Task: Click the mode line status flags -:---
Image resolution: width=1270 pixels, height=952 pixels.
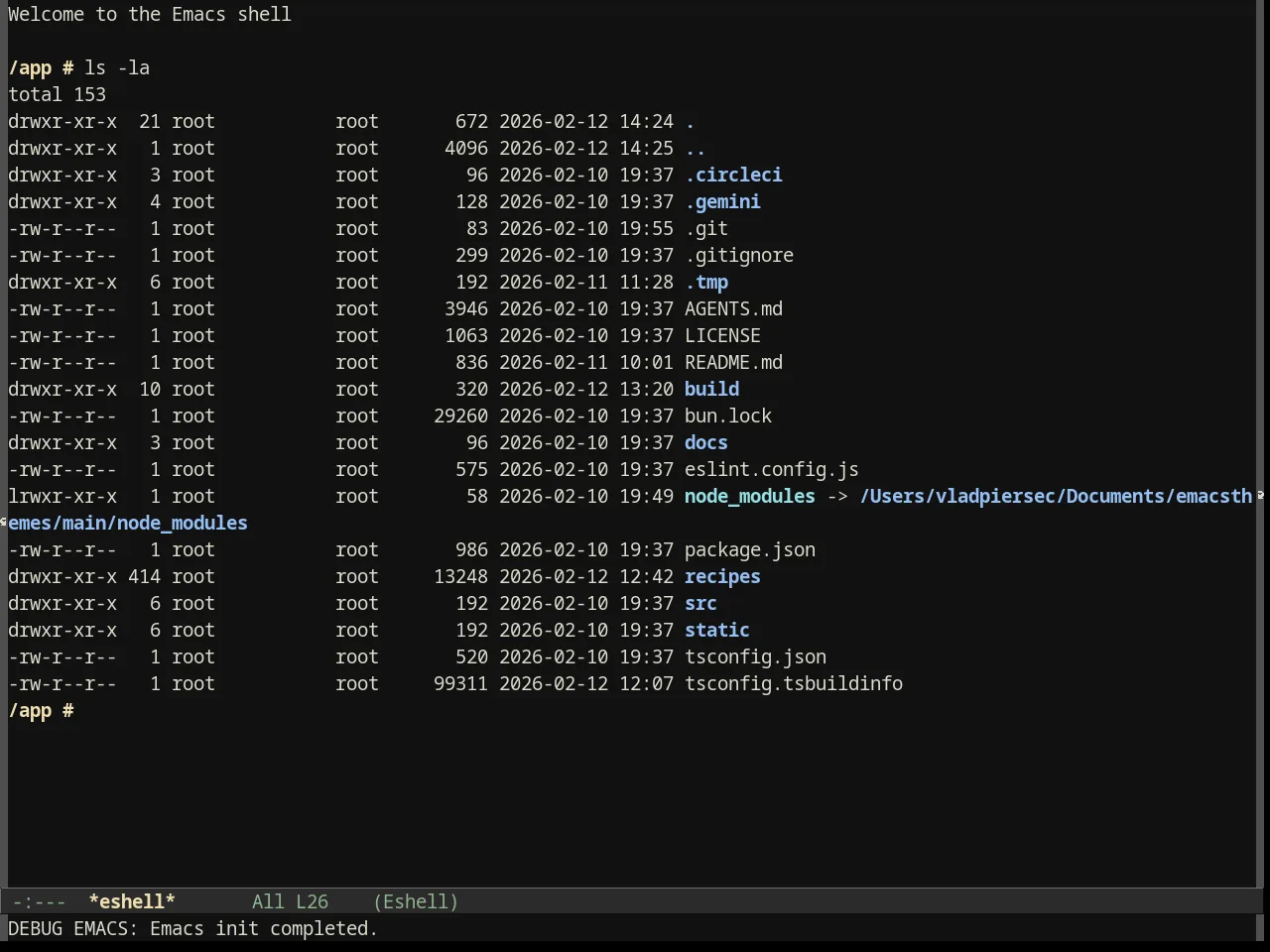Action: [39, 901]
